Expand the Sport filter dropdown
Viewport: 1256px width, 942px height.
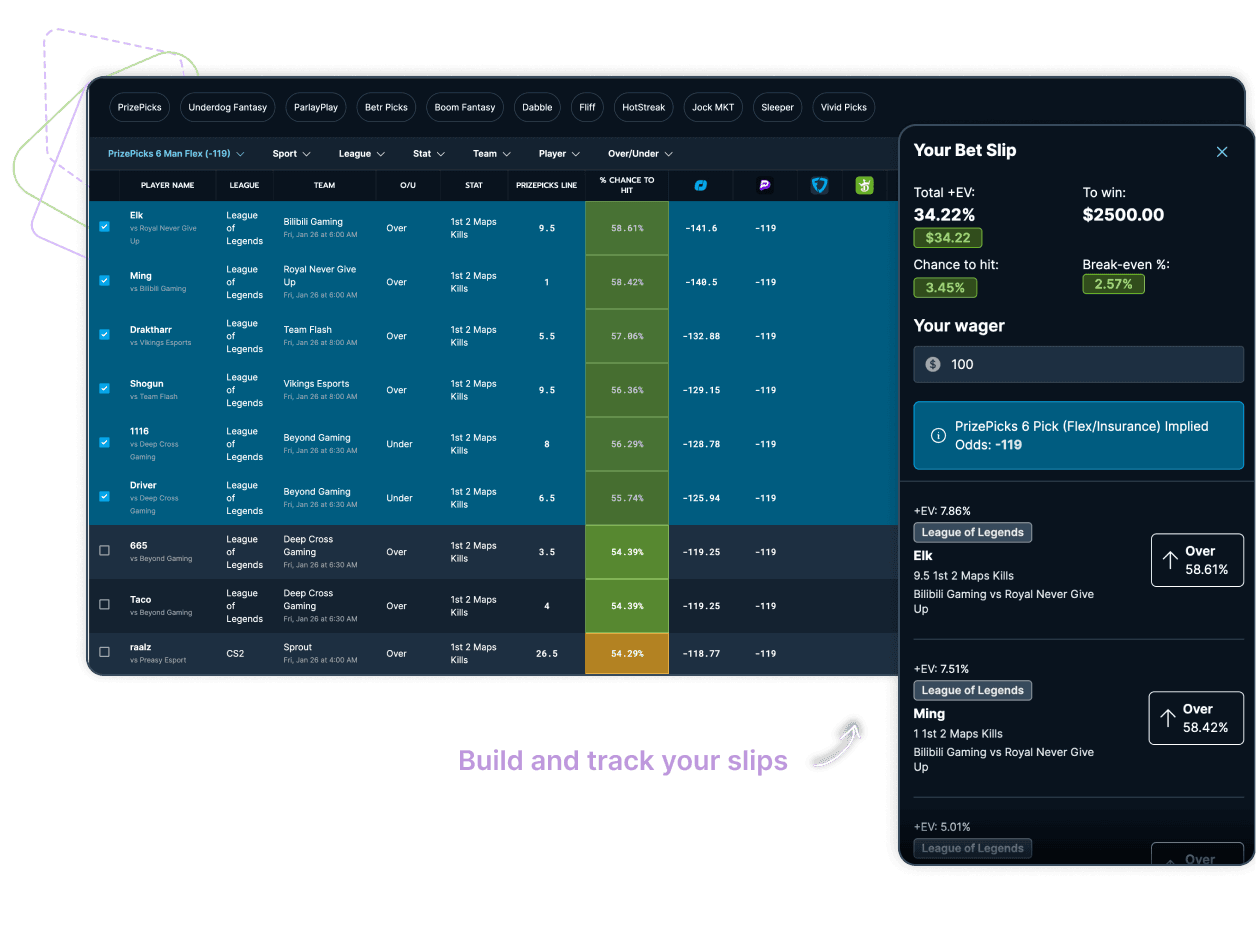pyautogui.click(x=292, y=154)
